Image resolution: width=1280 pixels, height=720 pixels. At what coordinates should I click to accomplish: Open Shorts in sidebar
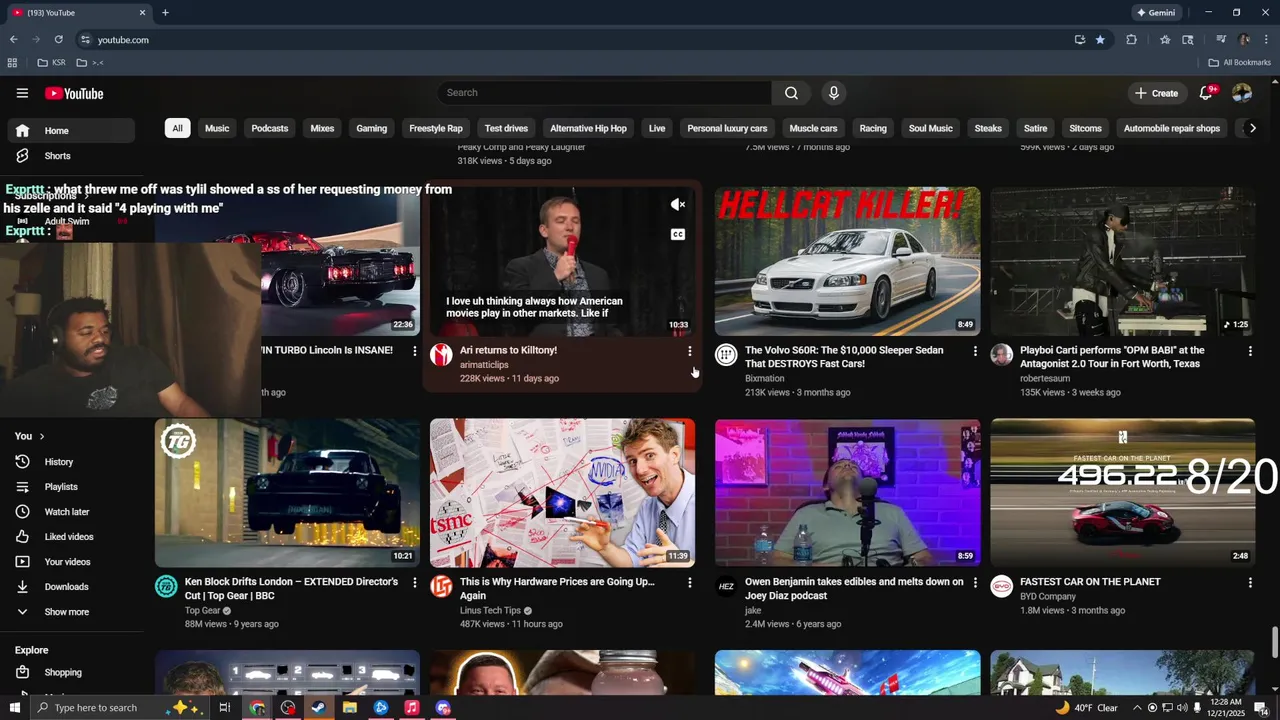tap(71, 156)
